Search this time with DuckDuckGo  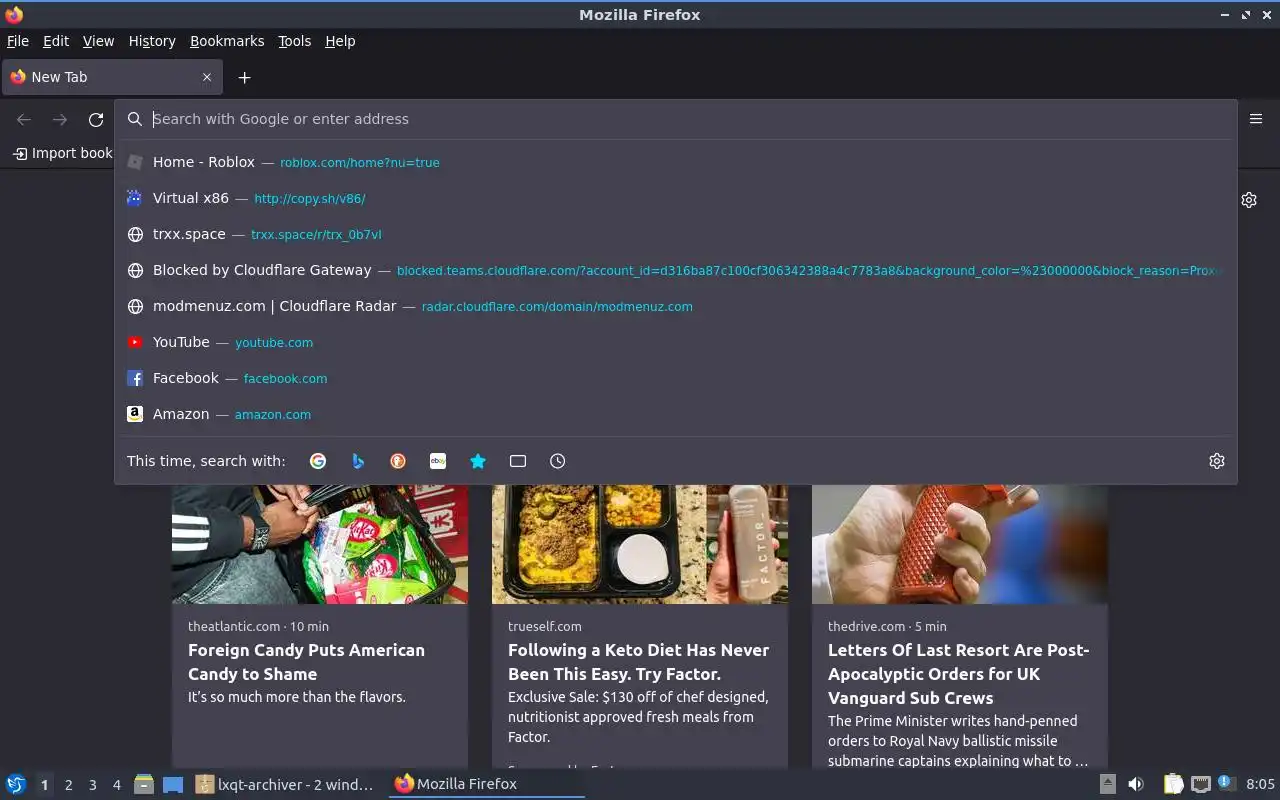pos(398,461)
